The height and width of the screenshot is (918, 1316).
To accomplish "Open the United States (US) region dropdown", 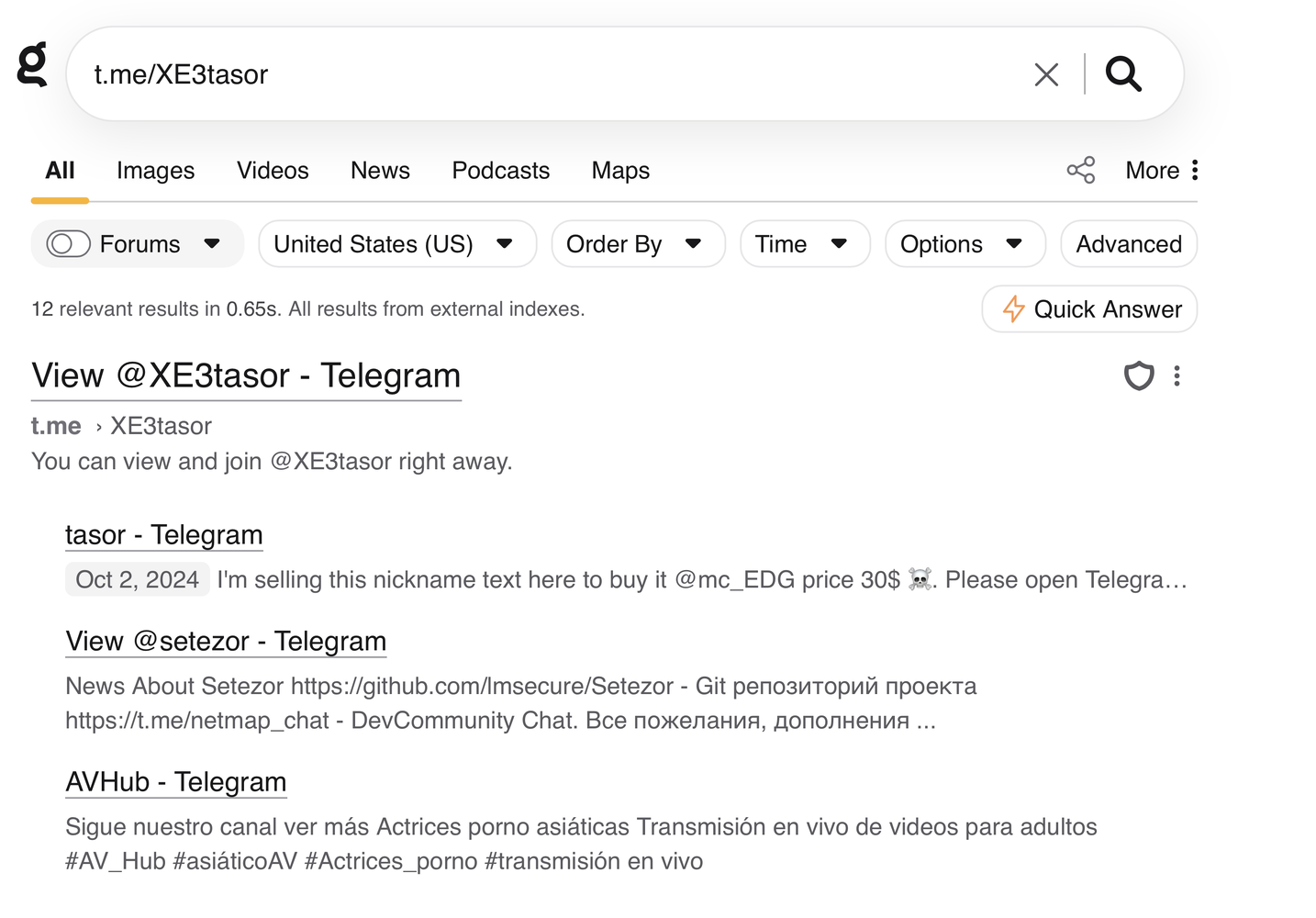I will 397,244.
